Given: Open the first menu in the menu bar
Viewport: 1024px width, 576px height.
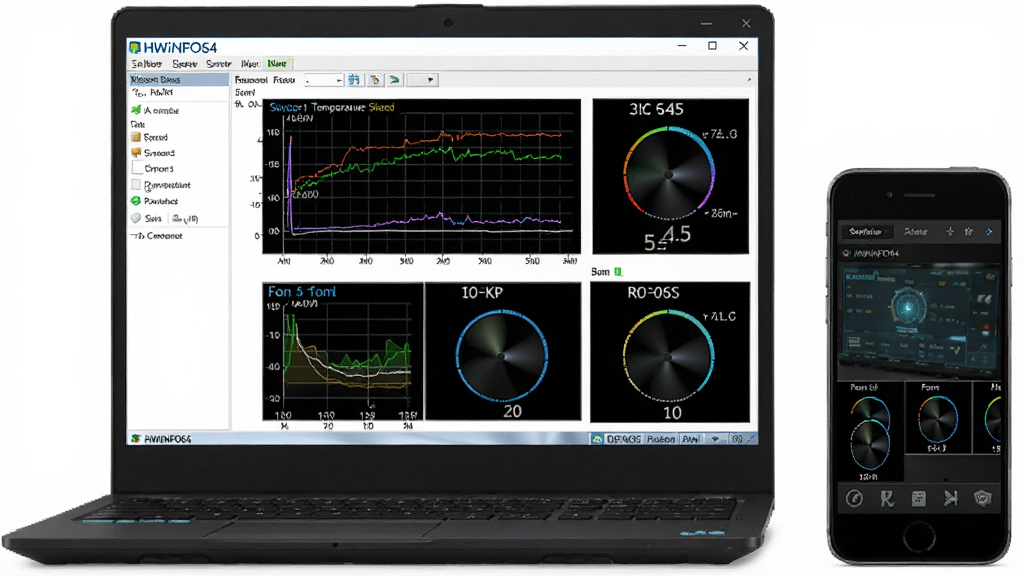Looking at the screenshot, I should (146, 63).
